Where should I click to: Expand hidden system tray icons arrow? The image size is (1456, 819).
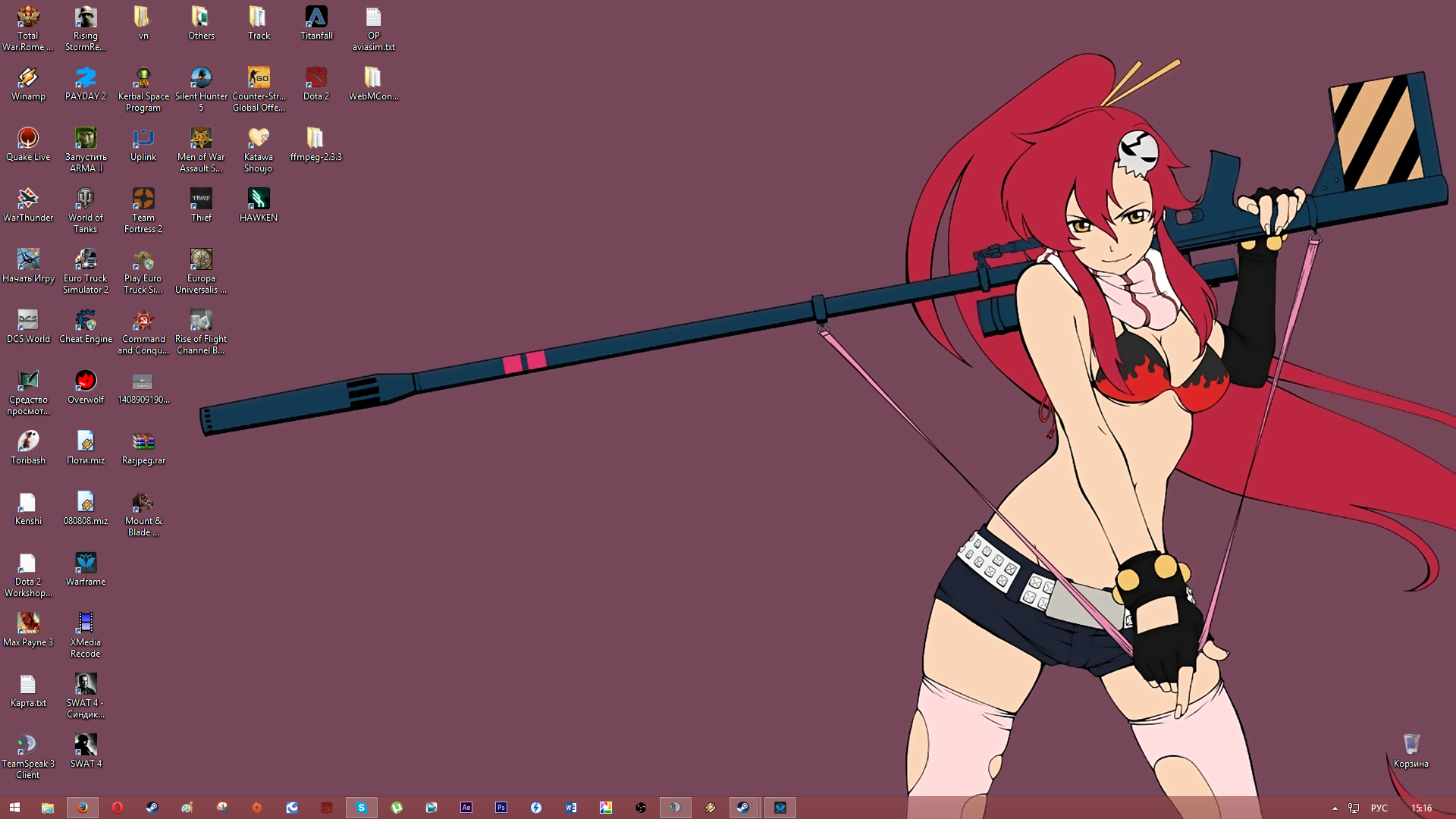pyautogui.click(x=1335, y=808)
